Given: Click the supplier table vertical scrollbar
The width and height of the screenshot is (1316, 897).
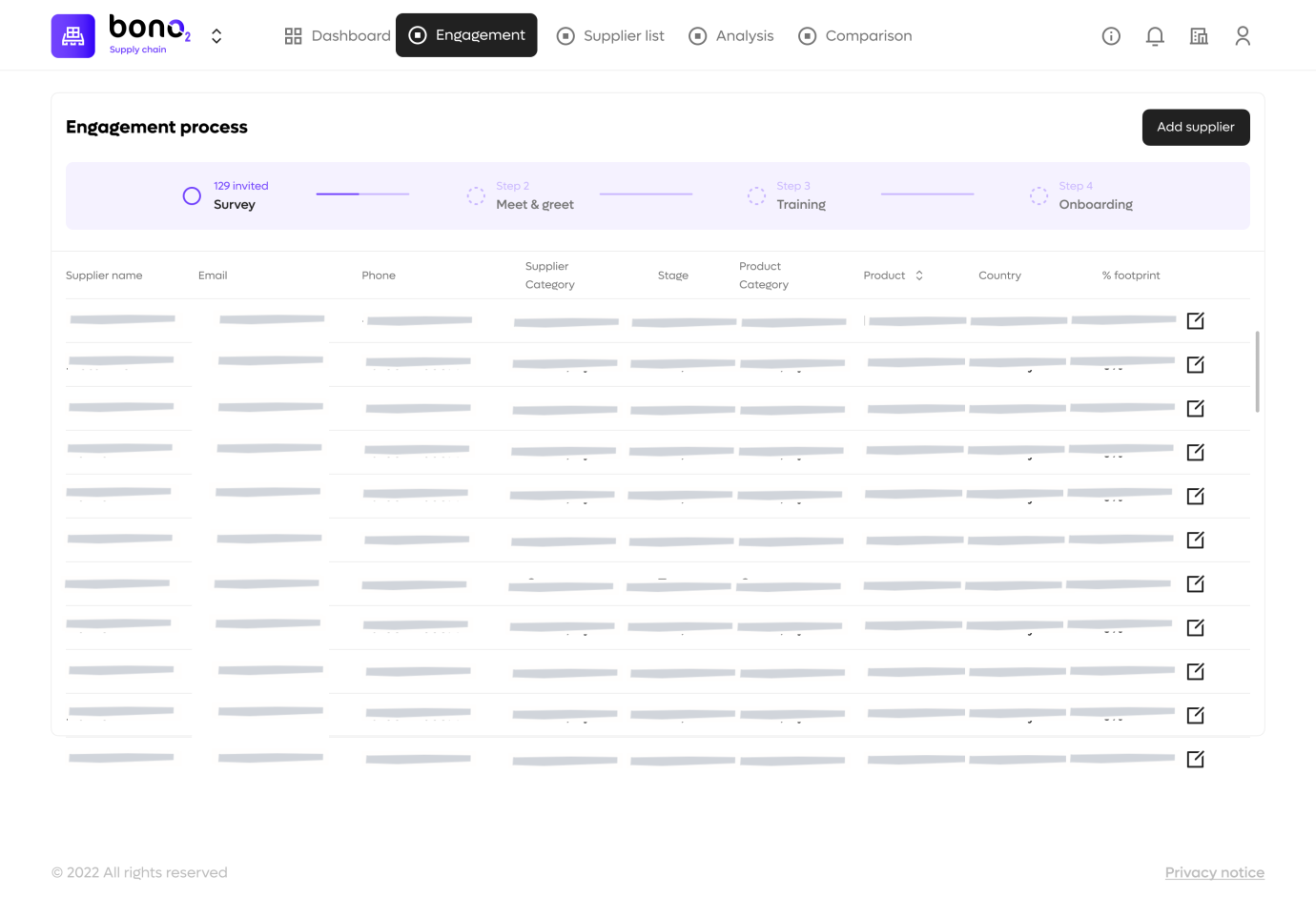Looking at the screenshot, I should [x=1257, y=372].
